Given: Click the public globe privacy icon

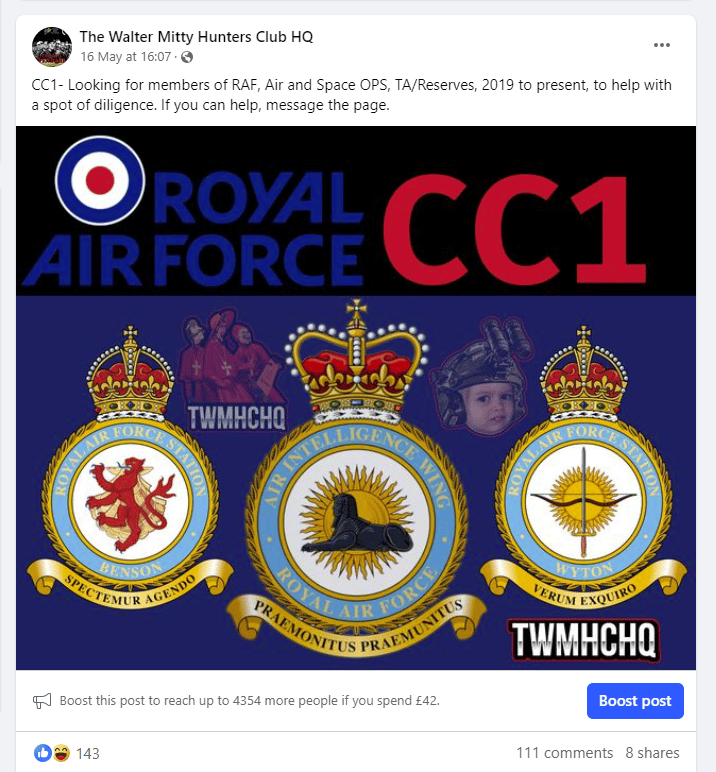Looking at the screenshot, I should point(187,57).
